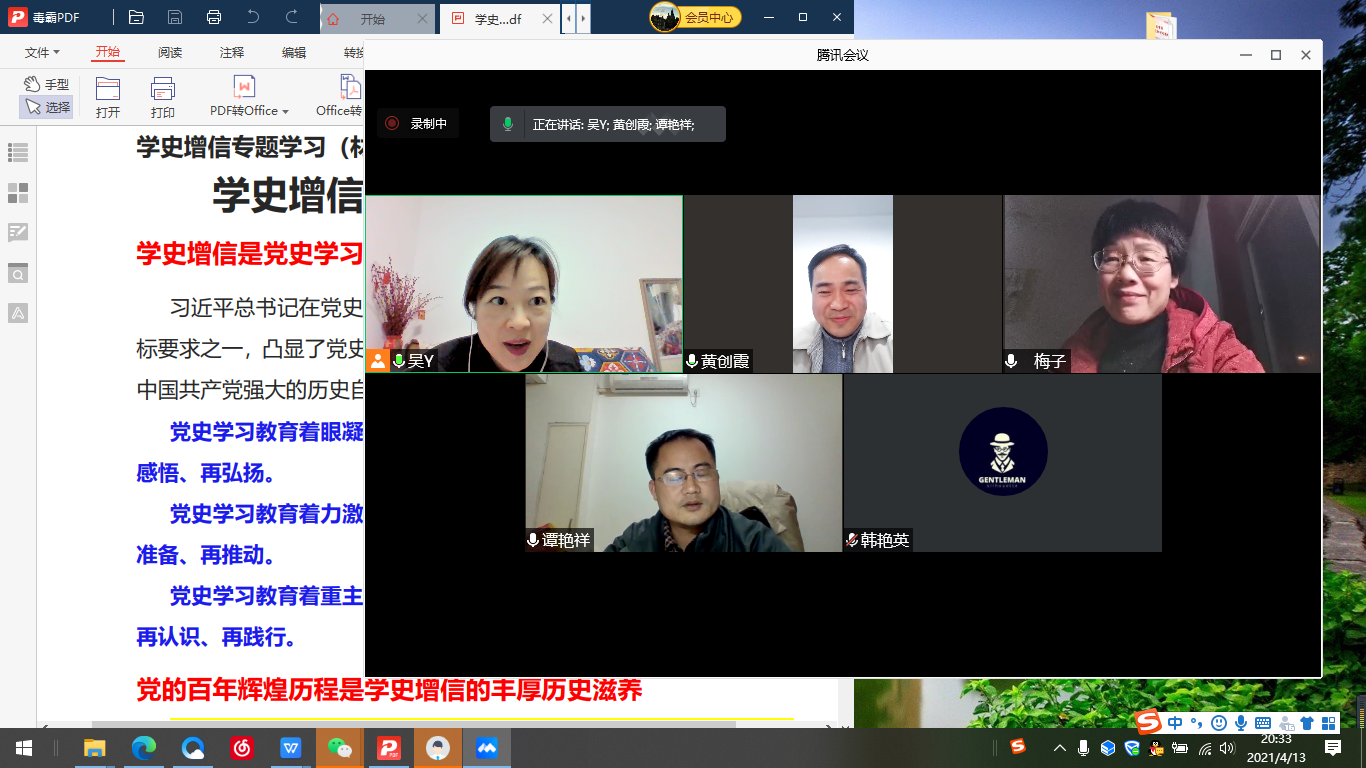Open the 注释 ribbon tab
Viewport: 1366px width, 768px height.
pos(232,53)
